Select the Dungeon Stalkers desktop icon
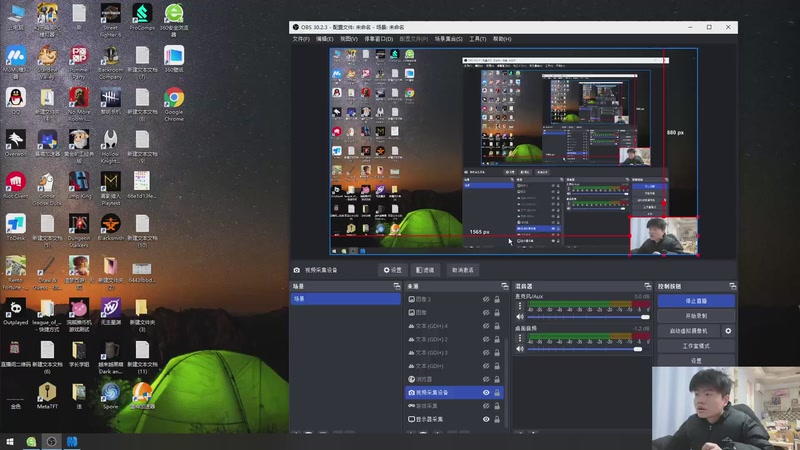Screen dimensions: 800x450 (79, 231)
